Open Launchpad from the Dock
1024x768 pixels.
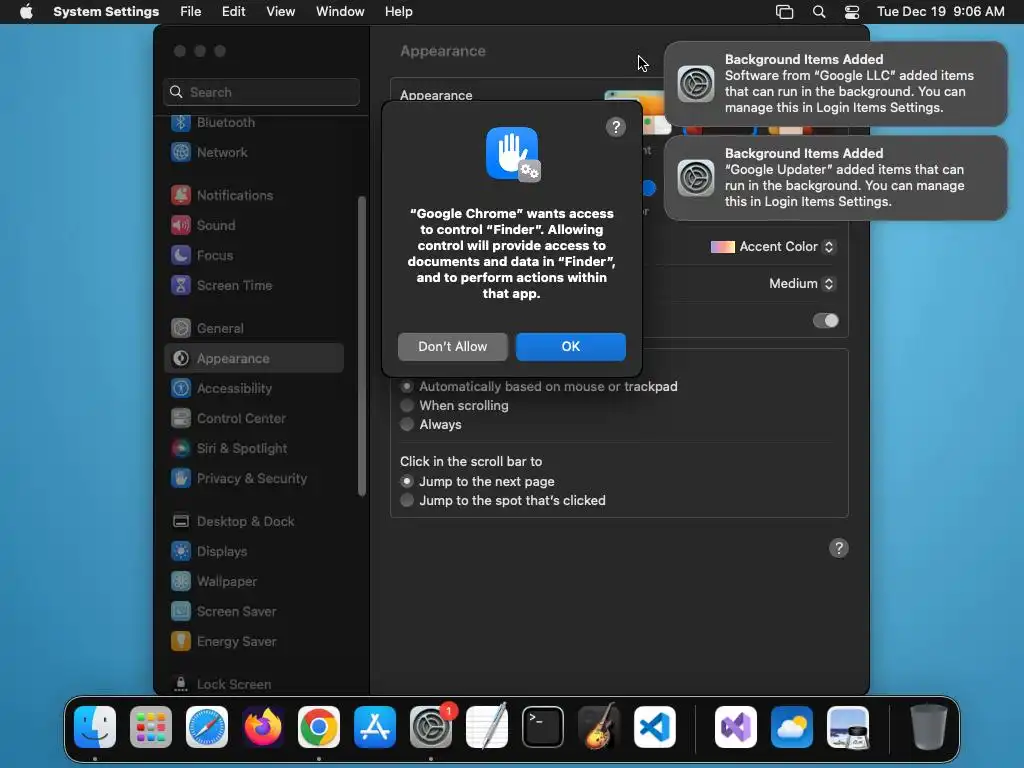click(151, 727)
